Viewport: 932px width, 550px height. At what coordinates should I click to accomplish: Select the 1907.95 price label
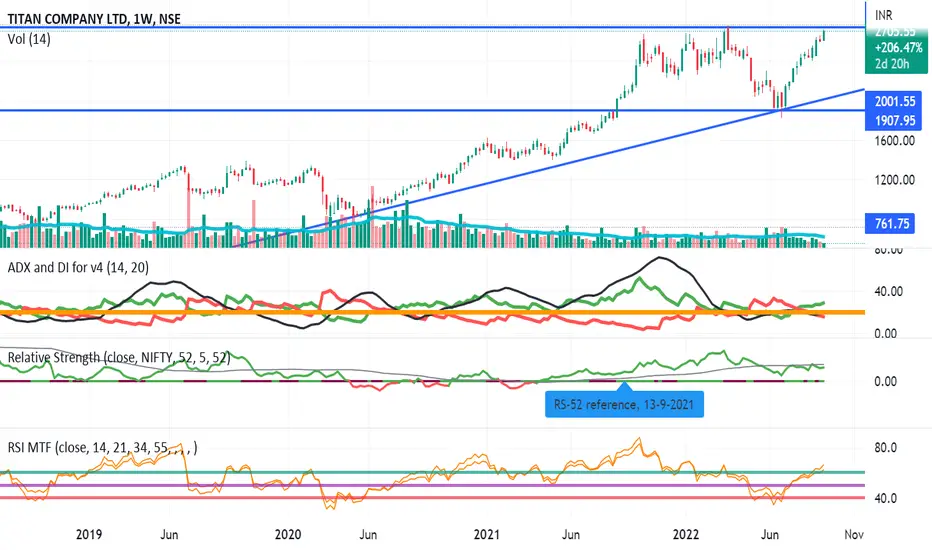click(x=894, y=121)
